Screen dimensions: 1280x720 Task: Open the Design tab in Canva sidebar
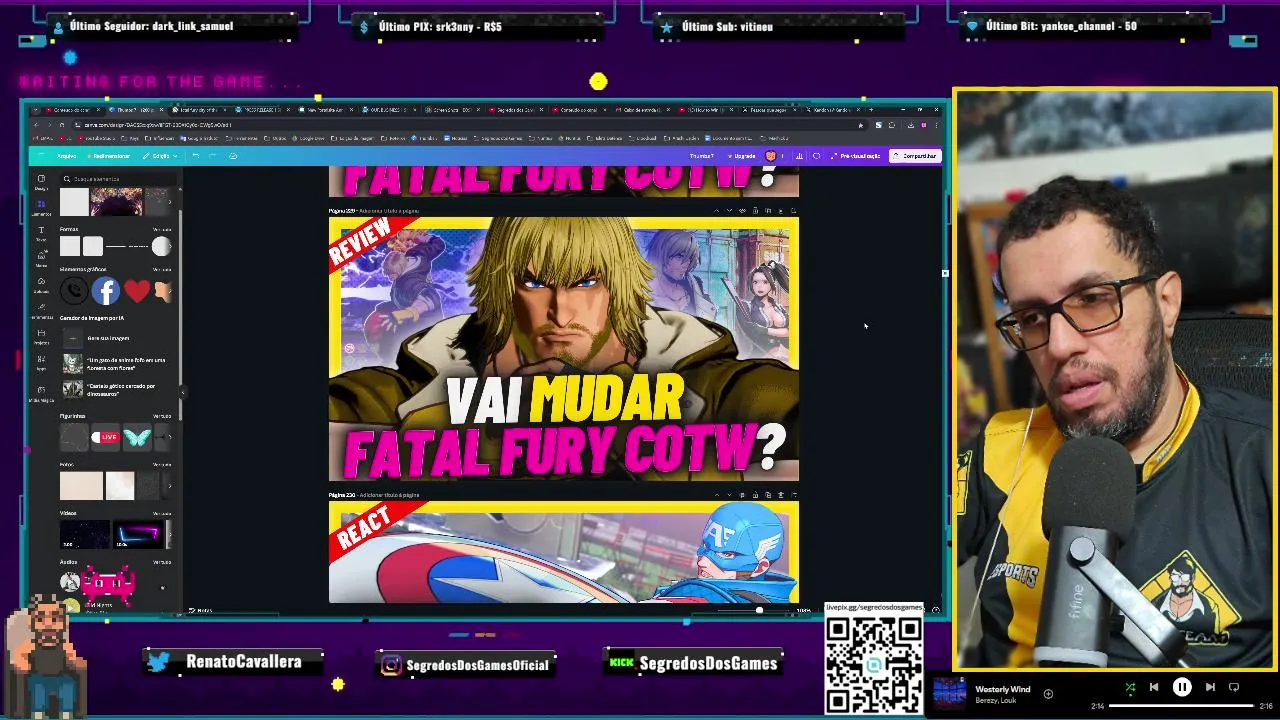[x=41, y=182]
